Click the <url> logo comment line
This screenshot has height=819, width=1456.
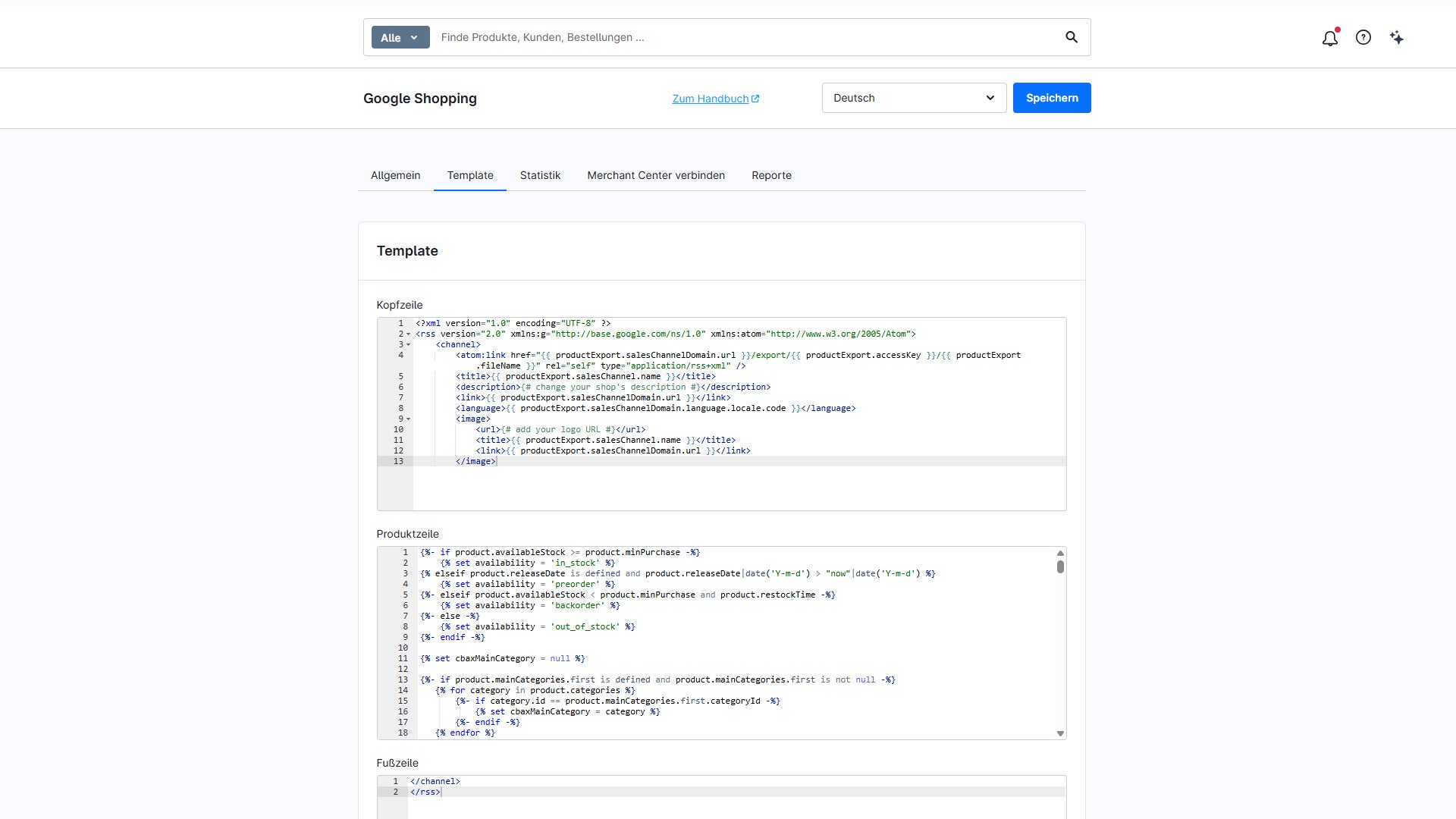pos(560,430)
